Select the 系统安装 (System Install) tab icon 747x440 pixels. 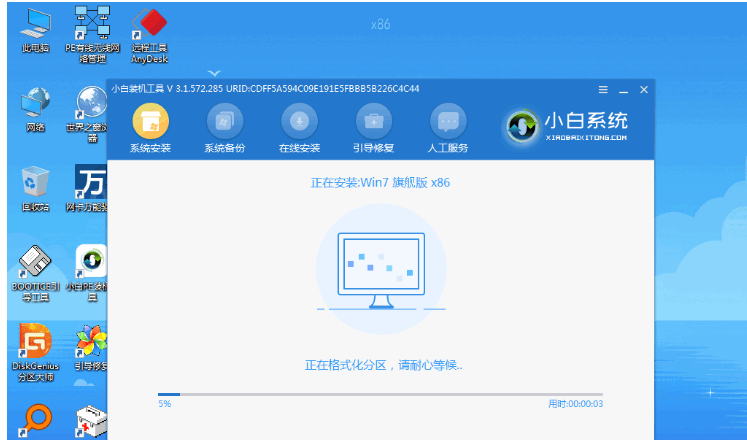150,121
